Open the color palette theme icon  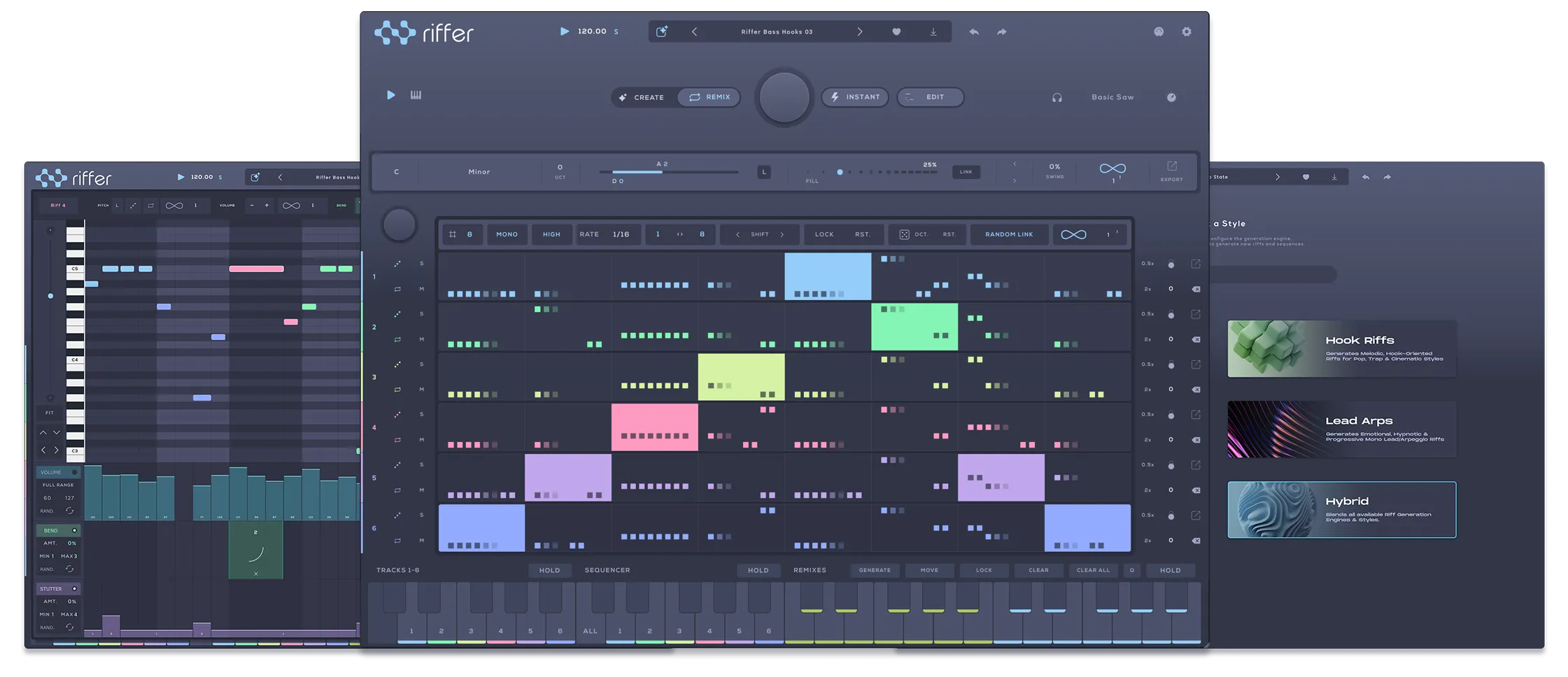click(1159, 32)
